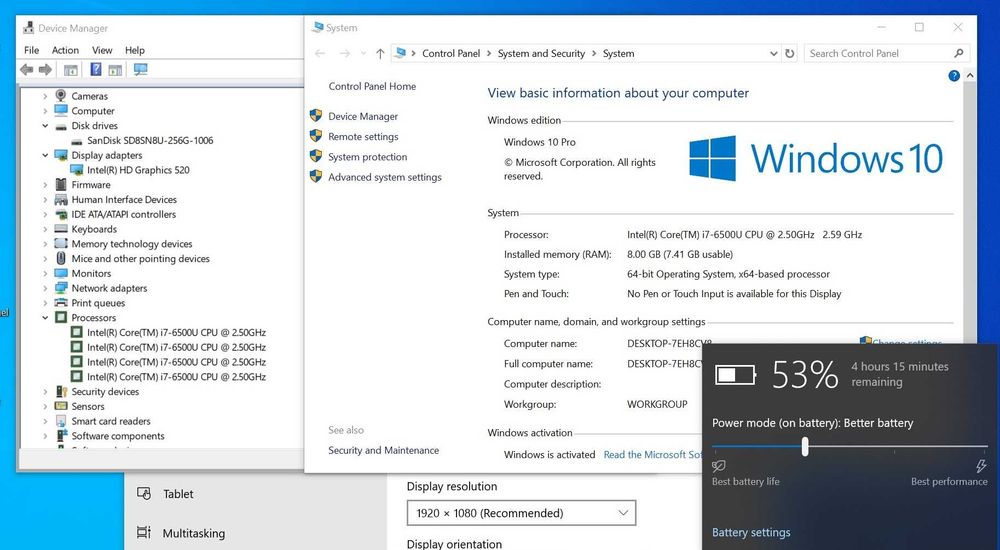Image resolution: width=1000 pixels, height=550 pixels.
Task: Open the File menu in Device Manager
Action: click(x=31, y=50)
